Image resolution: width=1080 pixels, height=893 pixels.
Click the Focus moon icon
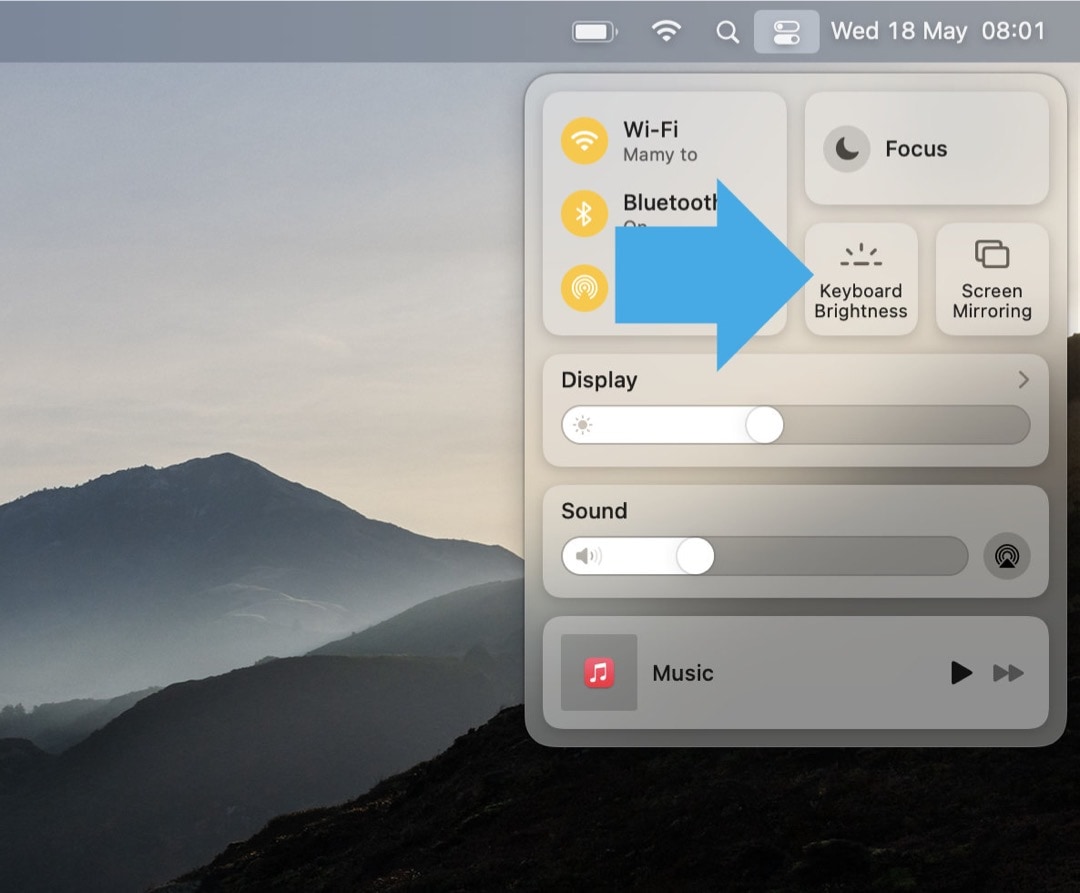point(846,148)
